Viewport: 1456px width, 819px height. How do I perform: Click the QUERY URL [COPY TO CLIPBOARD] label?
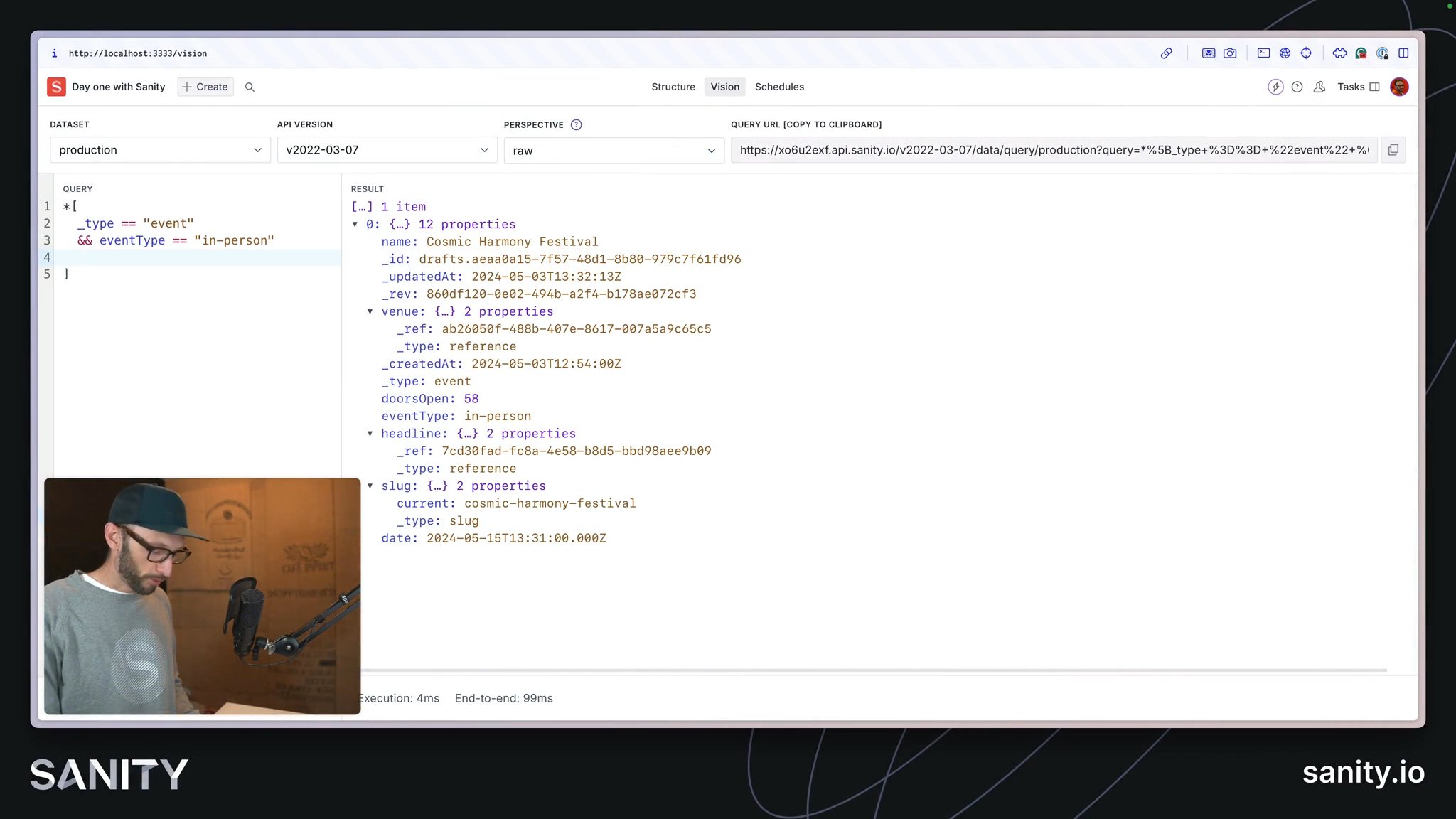(806, 124)
